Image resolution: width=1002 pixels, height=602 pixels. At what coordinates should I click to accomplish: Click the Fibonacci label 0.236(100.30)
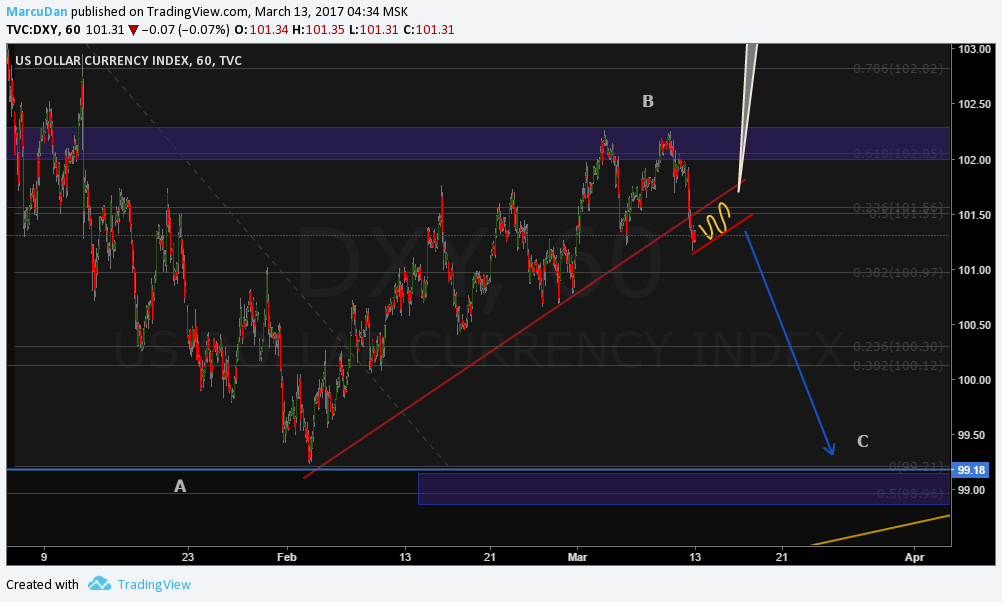coord(898,346)
